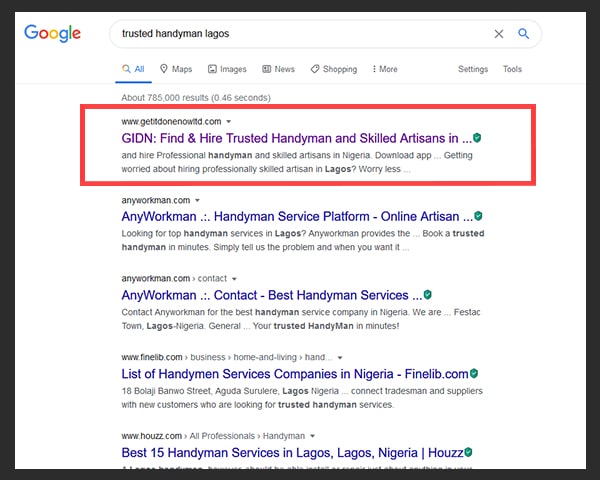
Task: Click the snippet beginning '18 Bolaji Banwo Street'
Action: point(302,398)
